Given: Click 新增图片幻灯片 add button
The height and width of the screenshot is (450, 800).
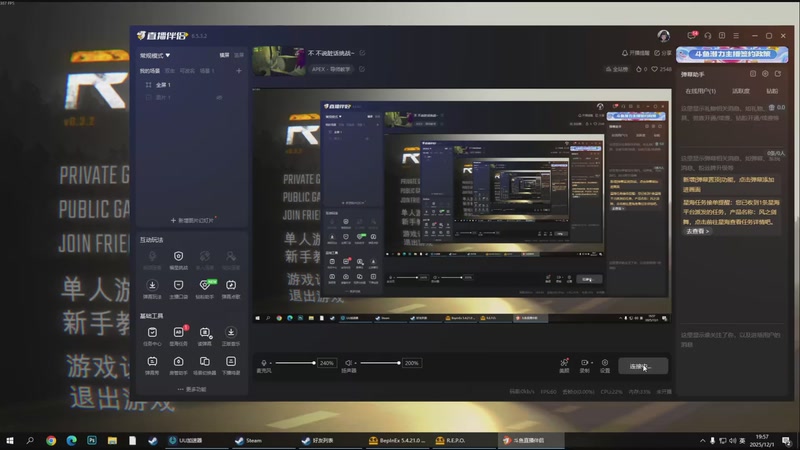Looking at the screenshot, I should (192, 220).
